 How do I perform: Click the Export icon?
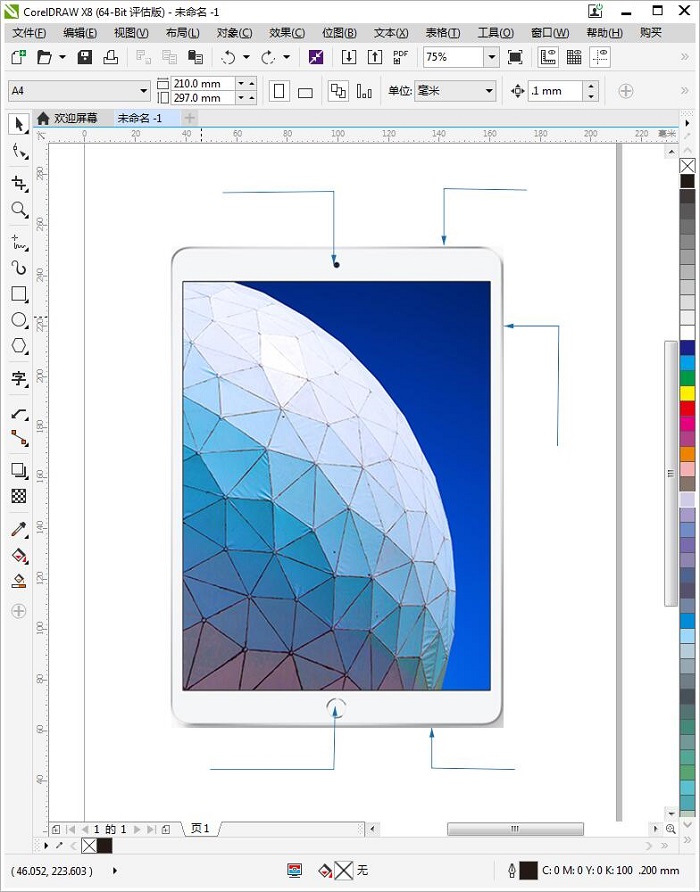pos(374,57)
